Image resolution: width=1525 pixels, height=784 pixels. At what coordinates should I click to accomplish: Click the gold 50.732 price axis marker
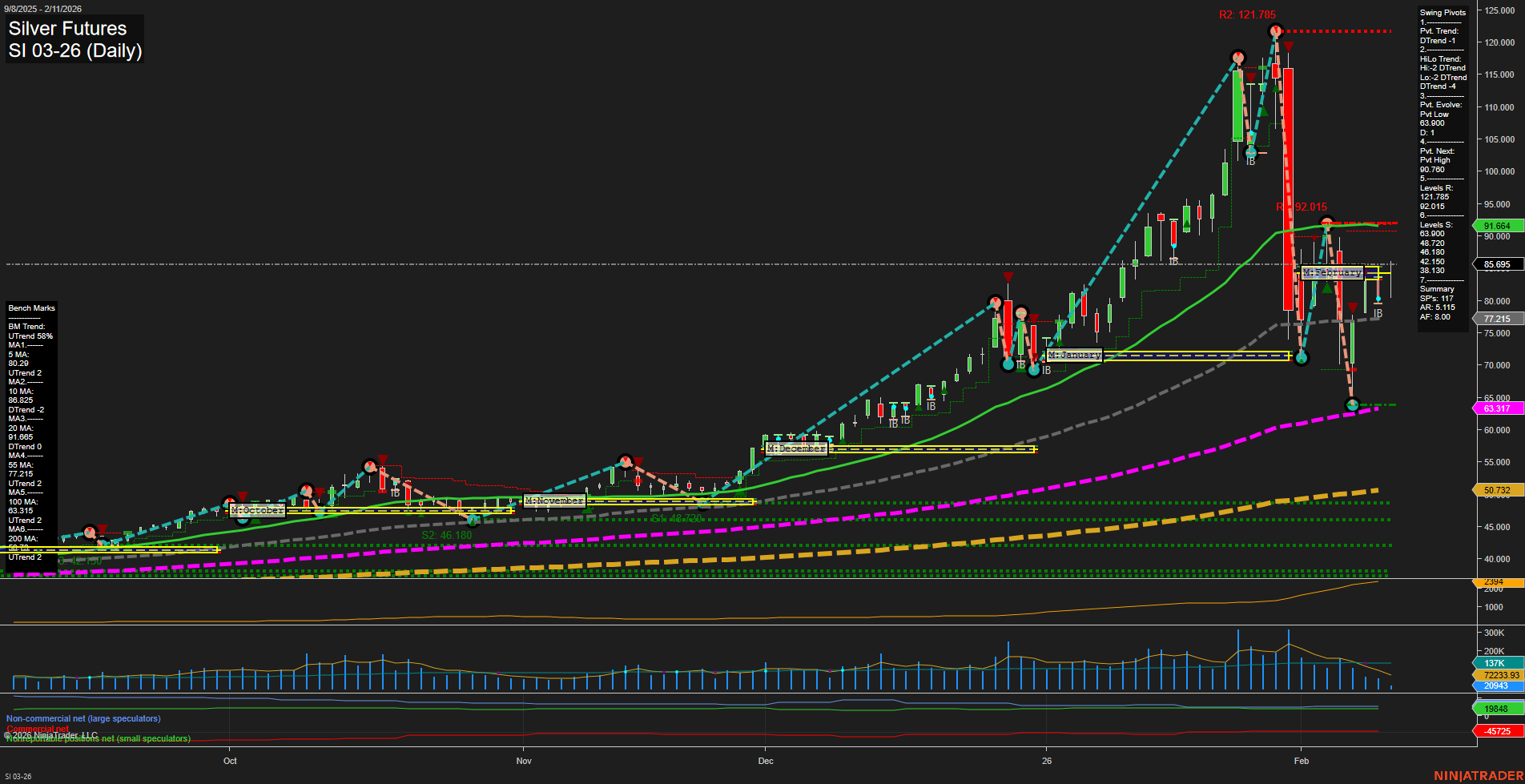1498,489
